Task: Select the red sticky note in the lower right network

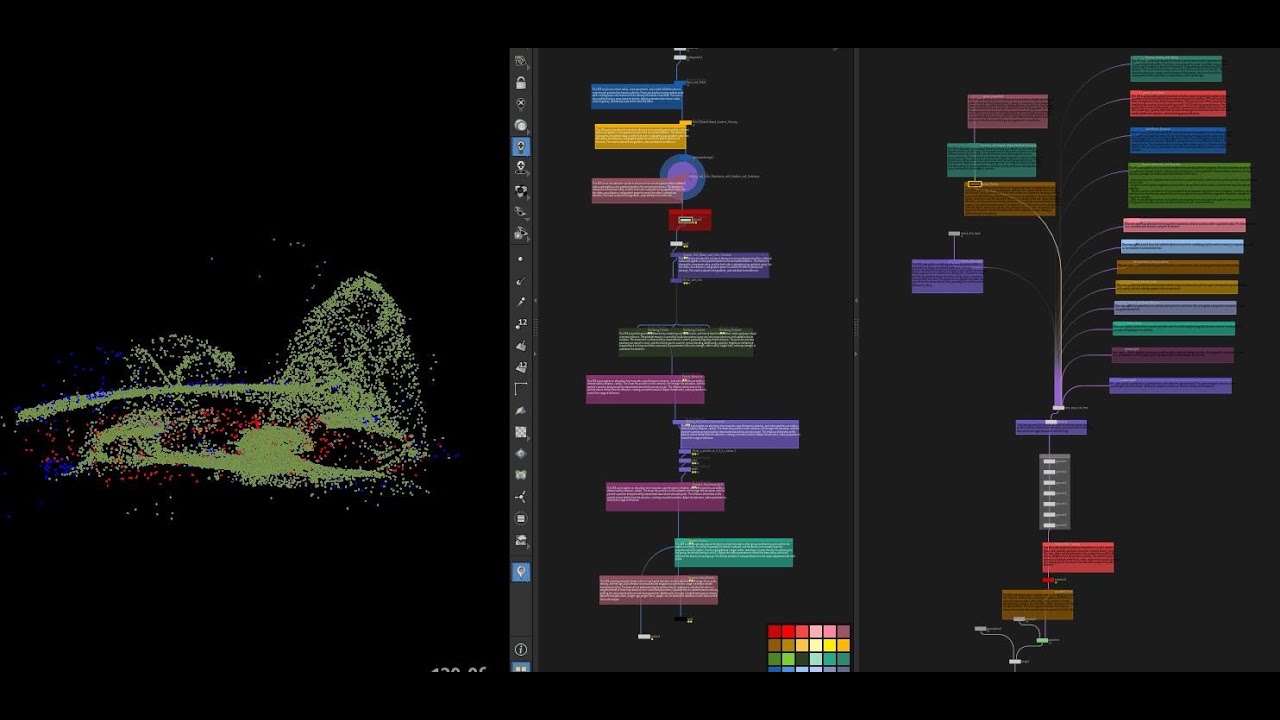Action: pos(1078,558)
